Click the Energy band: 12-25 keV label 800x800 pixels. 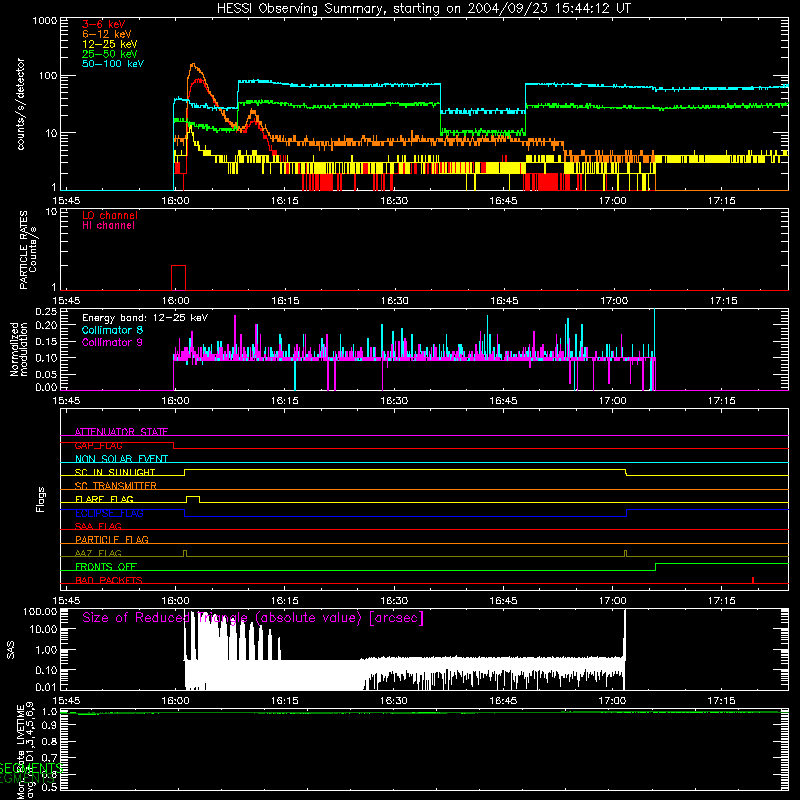tap(145, 318)
